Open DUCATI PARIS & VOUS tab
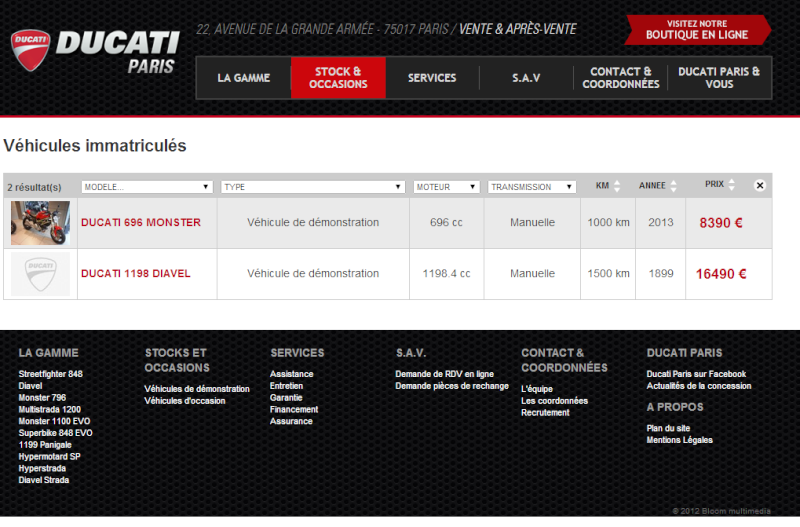Image resolution: width=800 pixels, height=527 pixels. [719, 78]
